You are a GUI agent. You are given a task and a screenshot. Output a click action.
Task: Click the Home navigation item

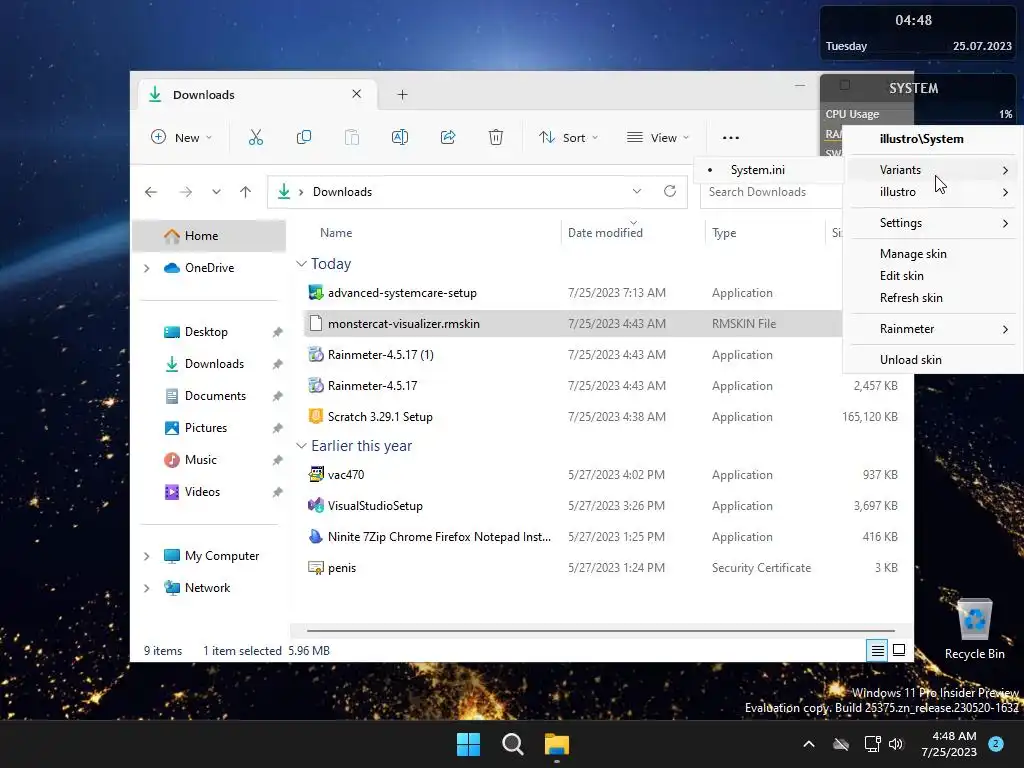coord(209,236)
